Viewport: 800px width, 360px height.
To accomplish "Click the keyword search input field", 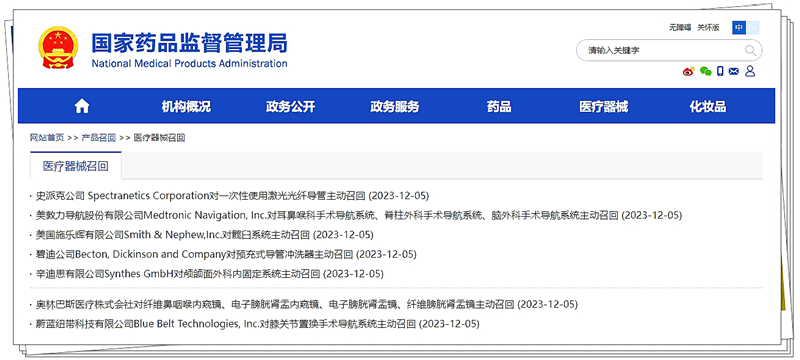I will pyautogui.click(x=669, y=50).
